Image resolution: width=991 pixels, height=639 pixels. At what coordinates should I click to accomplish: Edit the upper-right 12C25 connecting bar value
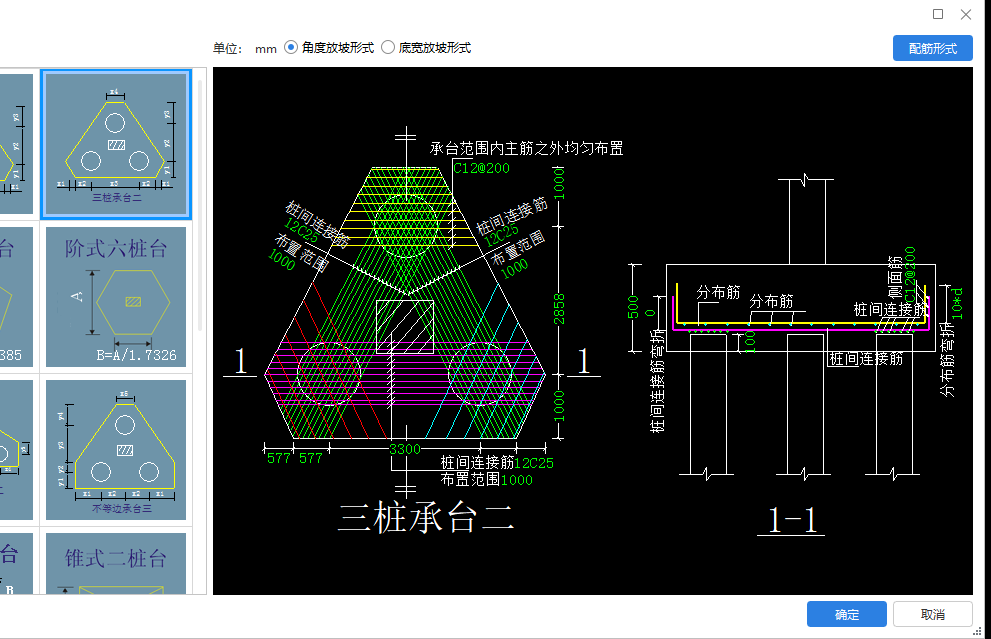pyautogui.click(x=502, y=234)
